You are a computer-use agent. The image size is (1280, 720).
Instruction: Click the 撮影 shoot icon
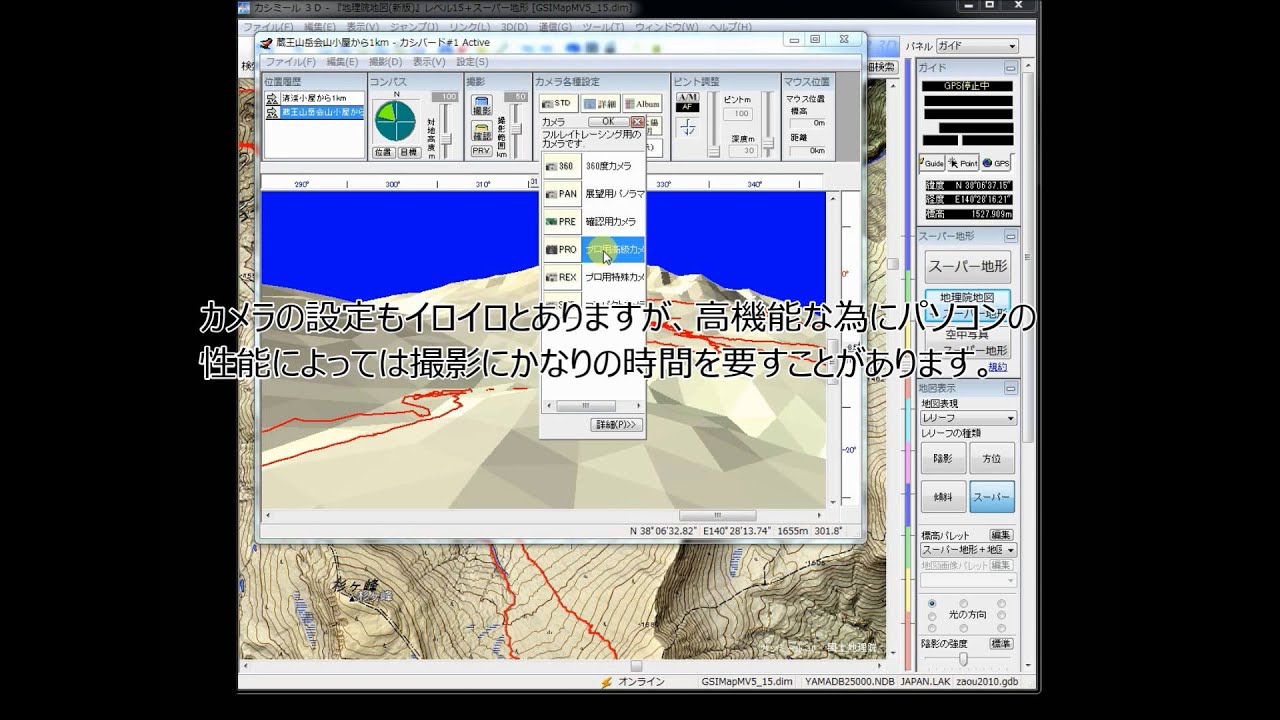point(482,106)
